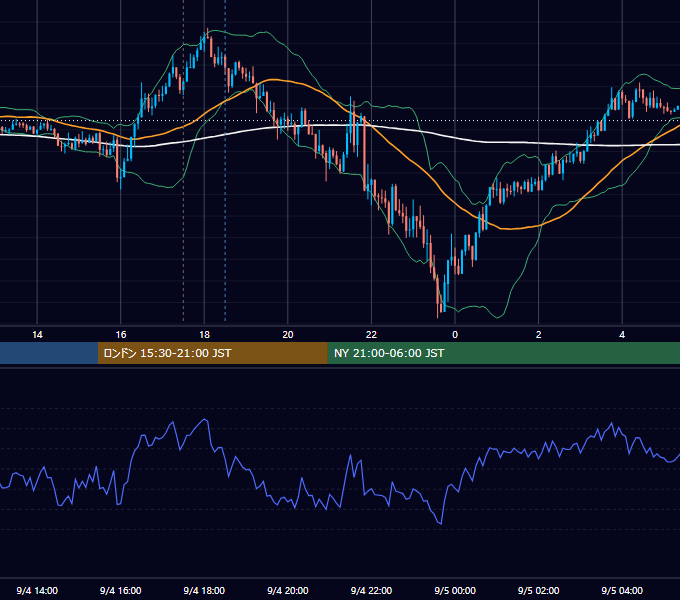Click the hour label 16 on price chart axis
Image resolution: width=680 pixels, height=600 pixels.
coord(121,335)
